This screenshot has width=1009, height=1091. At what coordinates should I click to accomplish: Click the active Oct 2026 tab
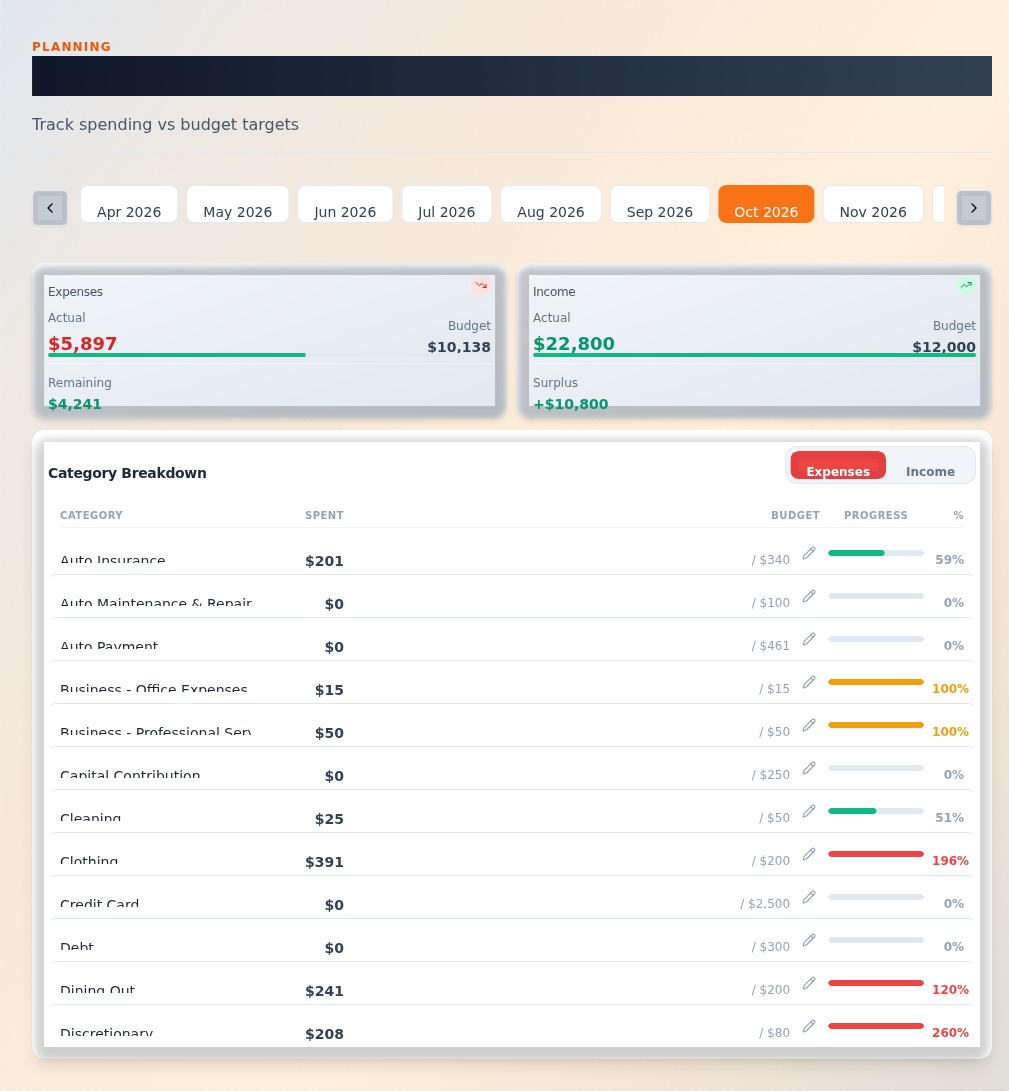click(766, 204)
